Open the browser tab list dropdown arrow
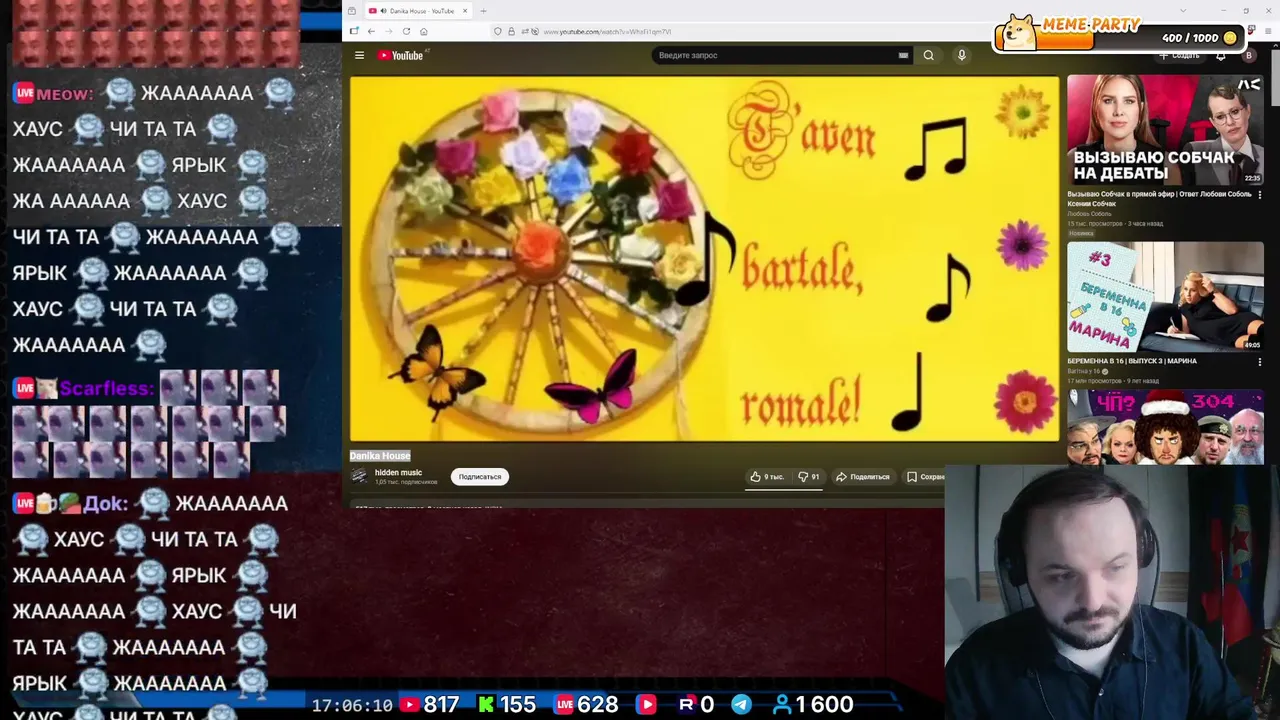The height and width of the screenshot is (720, 1280). [x=1185, y=11]
